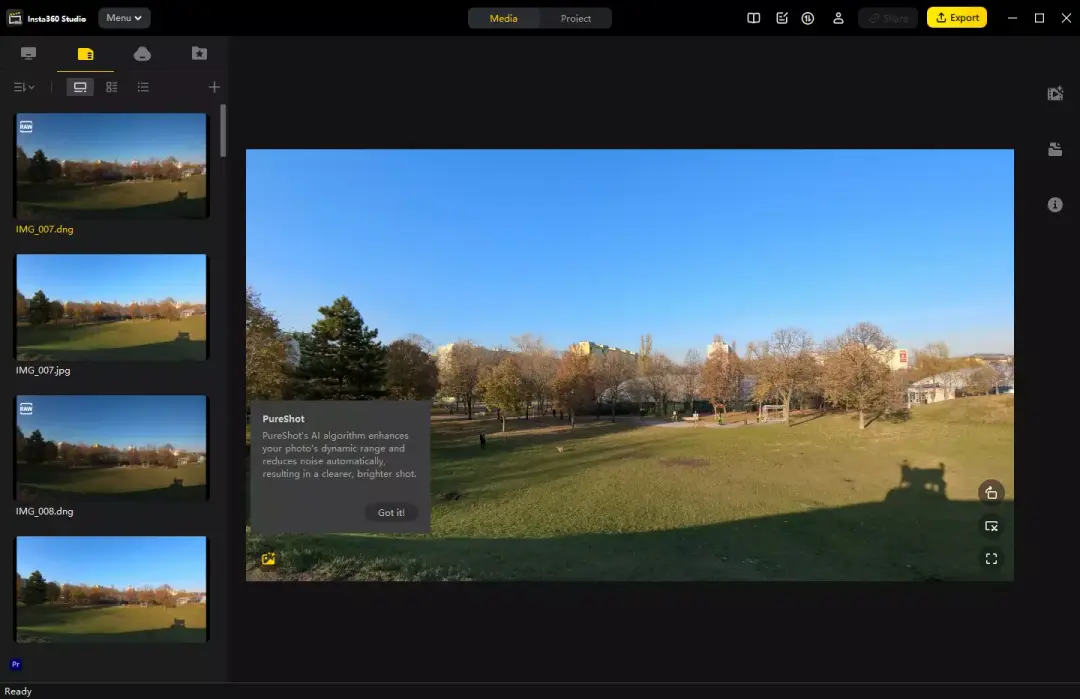Click the Ready status text
Viewport: 1080px width, 699px height.
click(x=18, y=691)
